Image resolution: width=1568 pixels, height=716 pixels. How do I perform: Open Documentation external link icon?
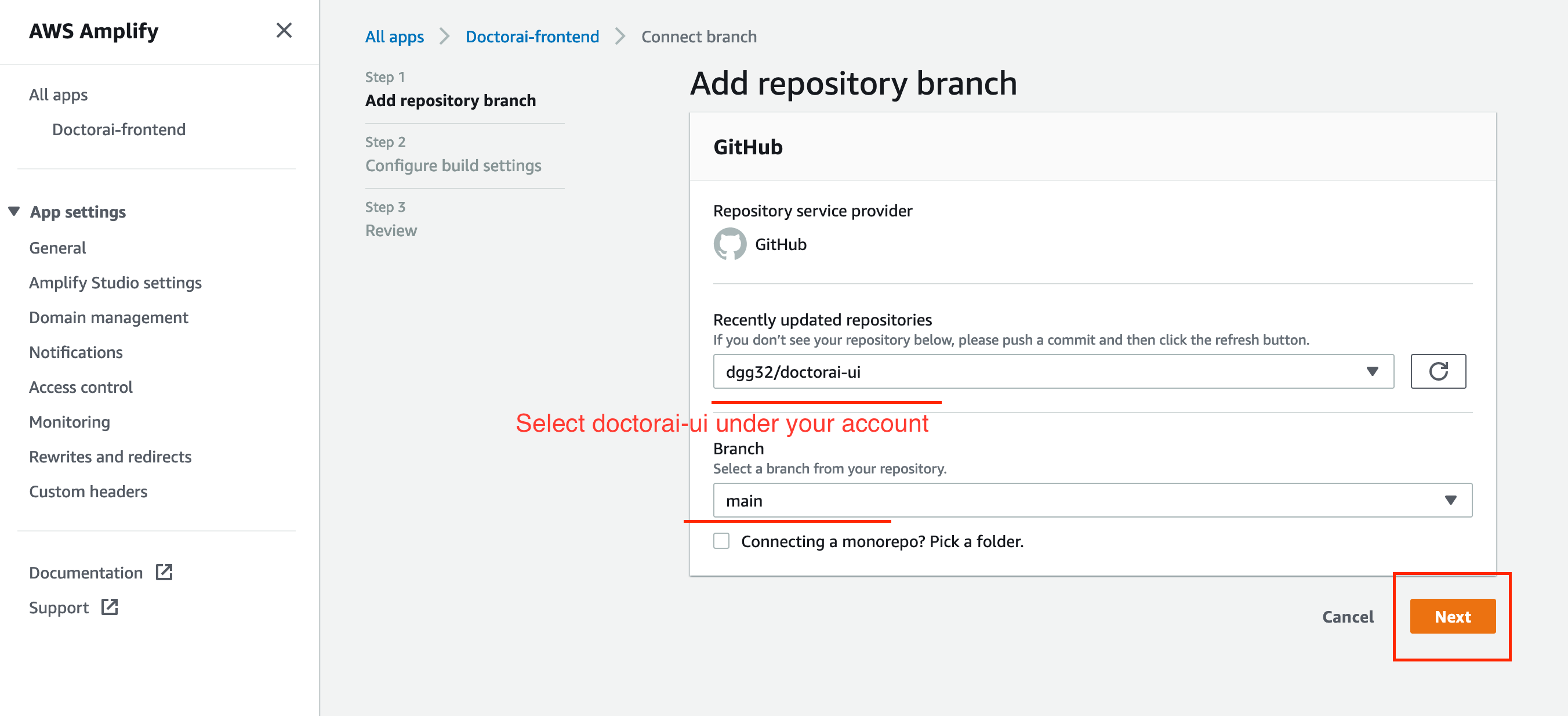164,572
